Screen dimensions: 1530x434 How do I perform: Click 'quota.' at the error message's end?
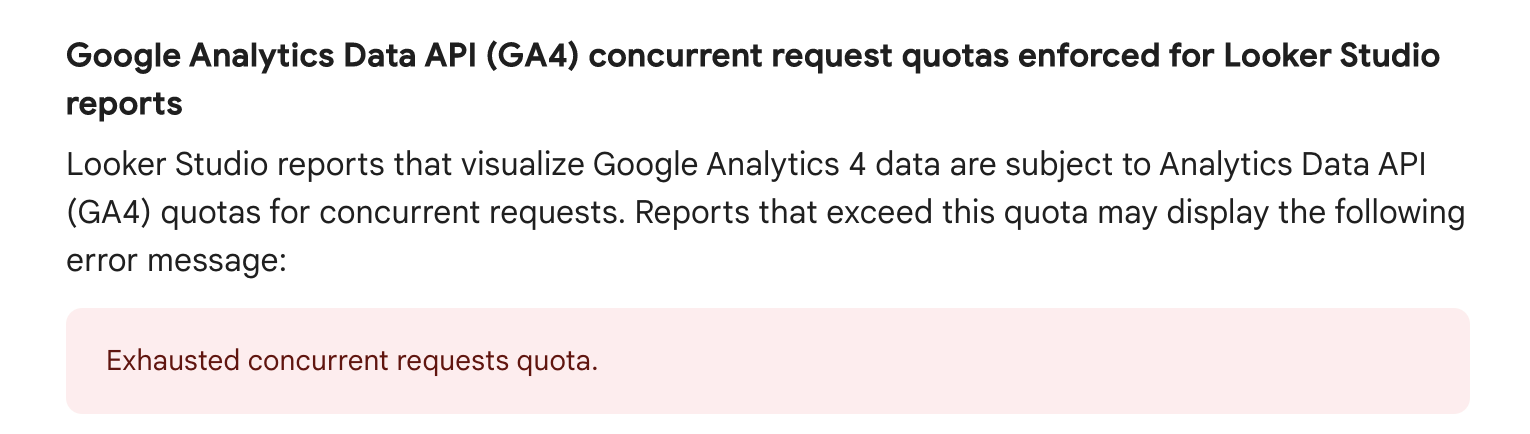pyautogui.click(x=562, y=362)
